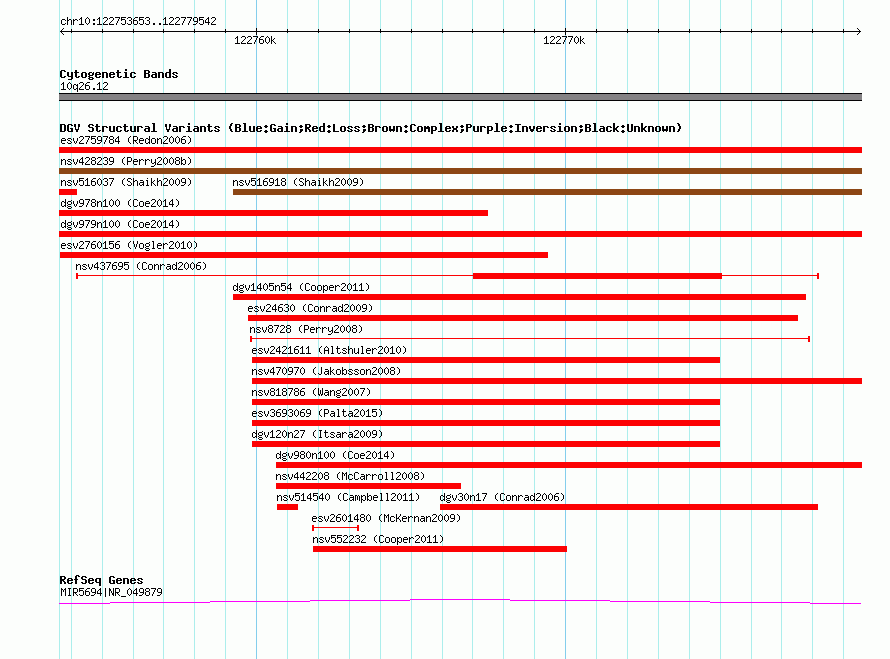Open nsv428239 (Perry2008b) variant label
Viewport: 890px width, 659px height.
pos(126,161)
